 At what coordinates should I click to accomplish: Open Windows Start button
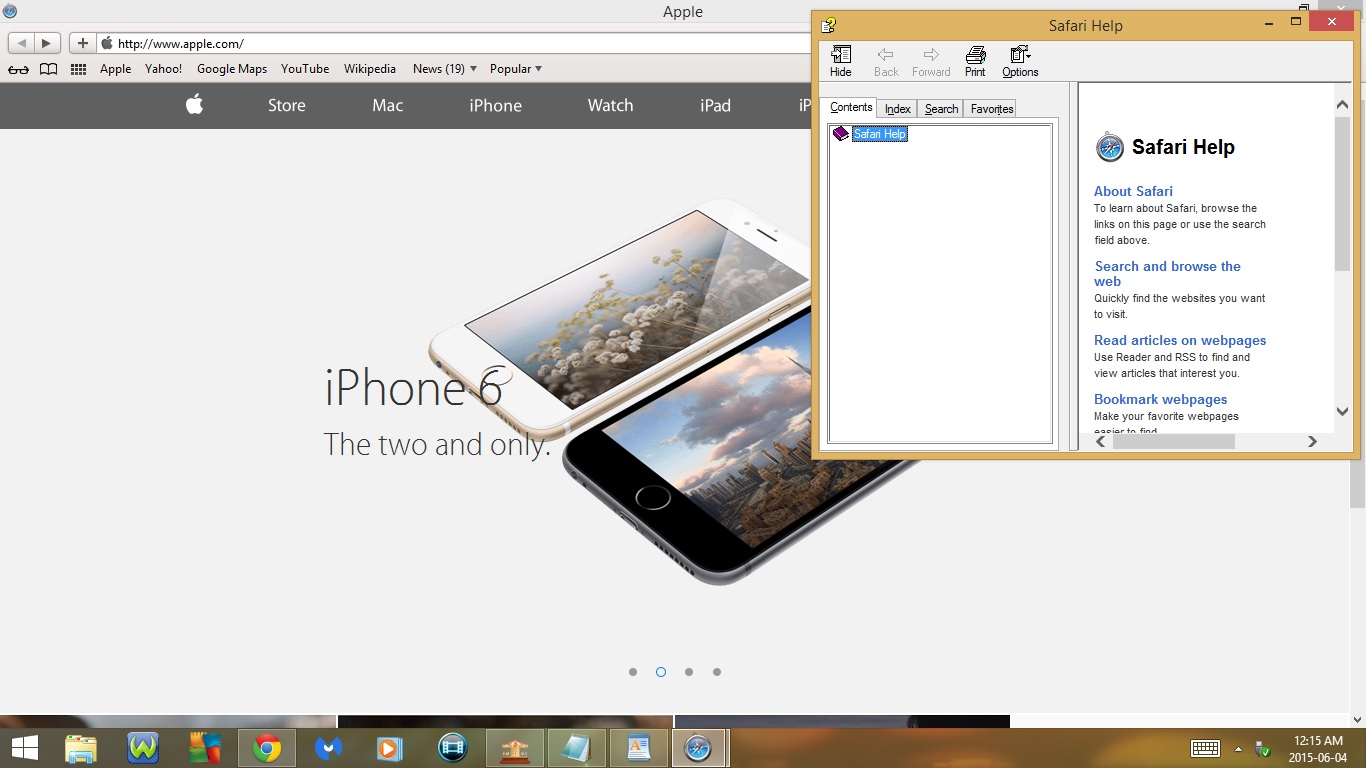point(25,748)
